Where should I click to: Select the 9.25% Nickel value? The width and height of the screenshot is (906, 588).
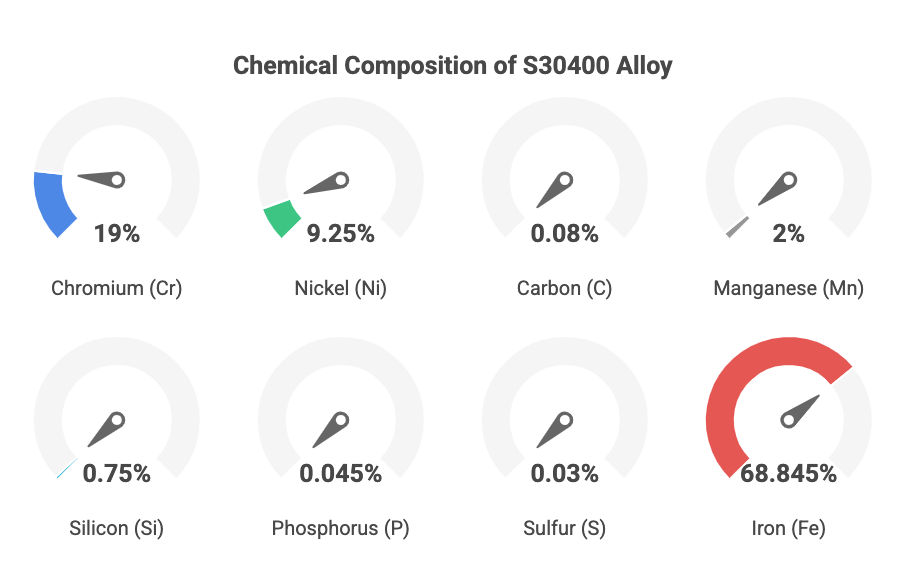340,234
